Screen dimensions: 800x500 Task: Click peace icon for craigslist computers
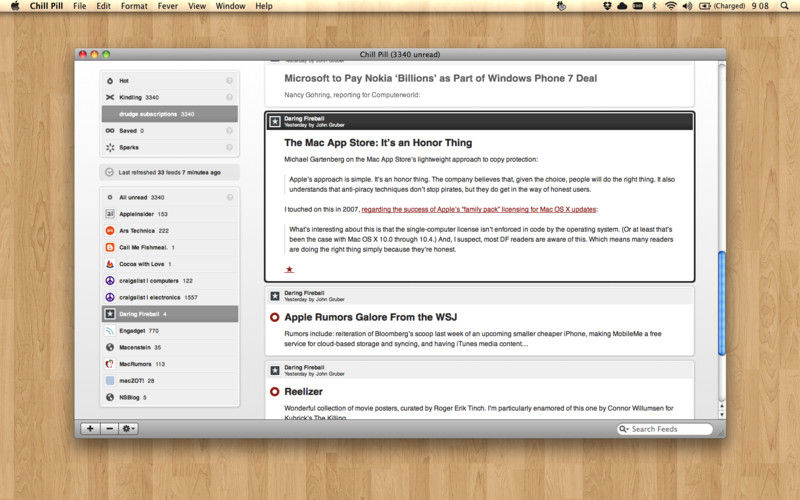pyautogui.click(x=110, y=281)
